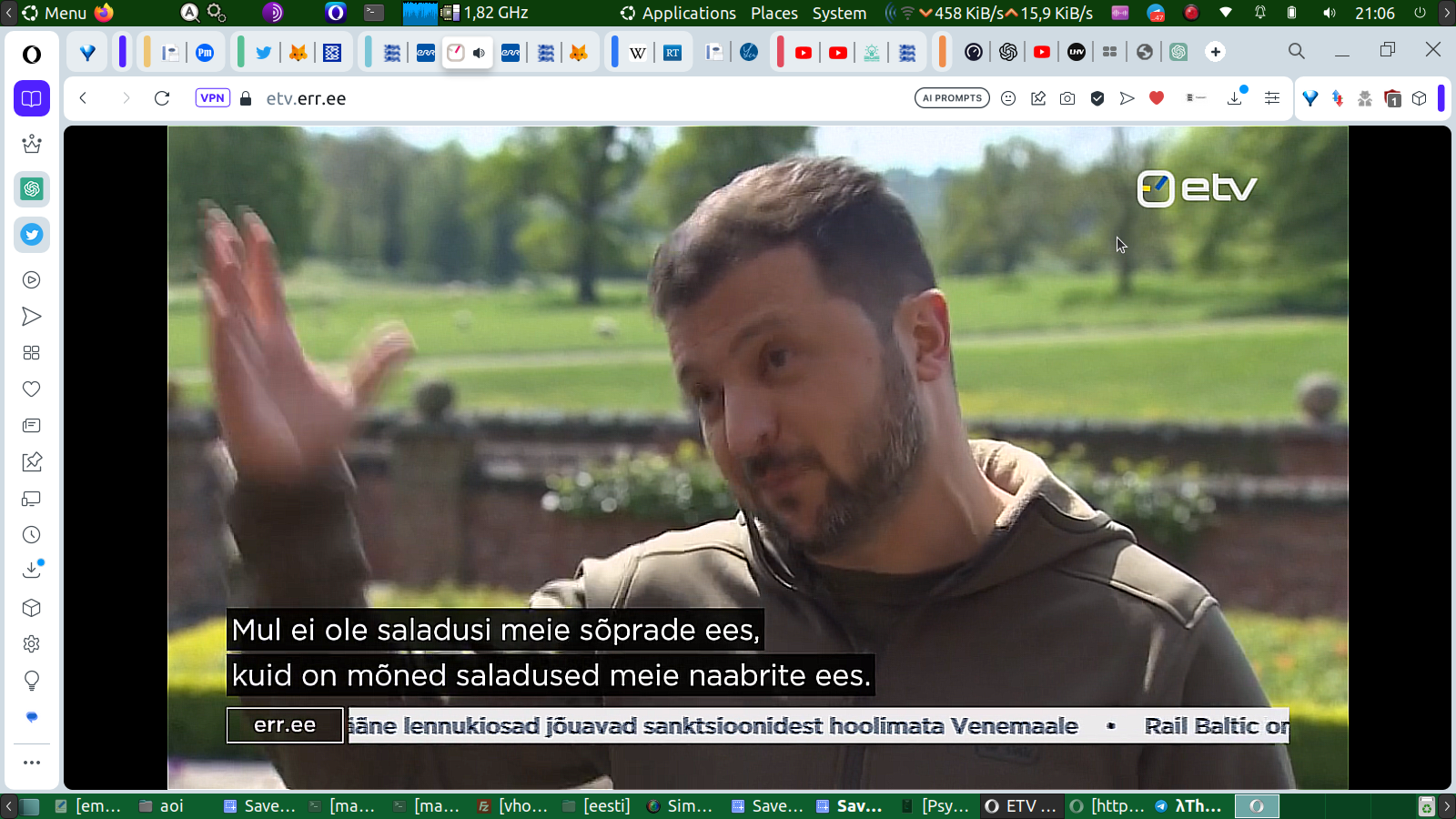Open the toolbar extensions cube icon
This screenshot has height=819, width=1456.
coord(1420,98)
